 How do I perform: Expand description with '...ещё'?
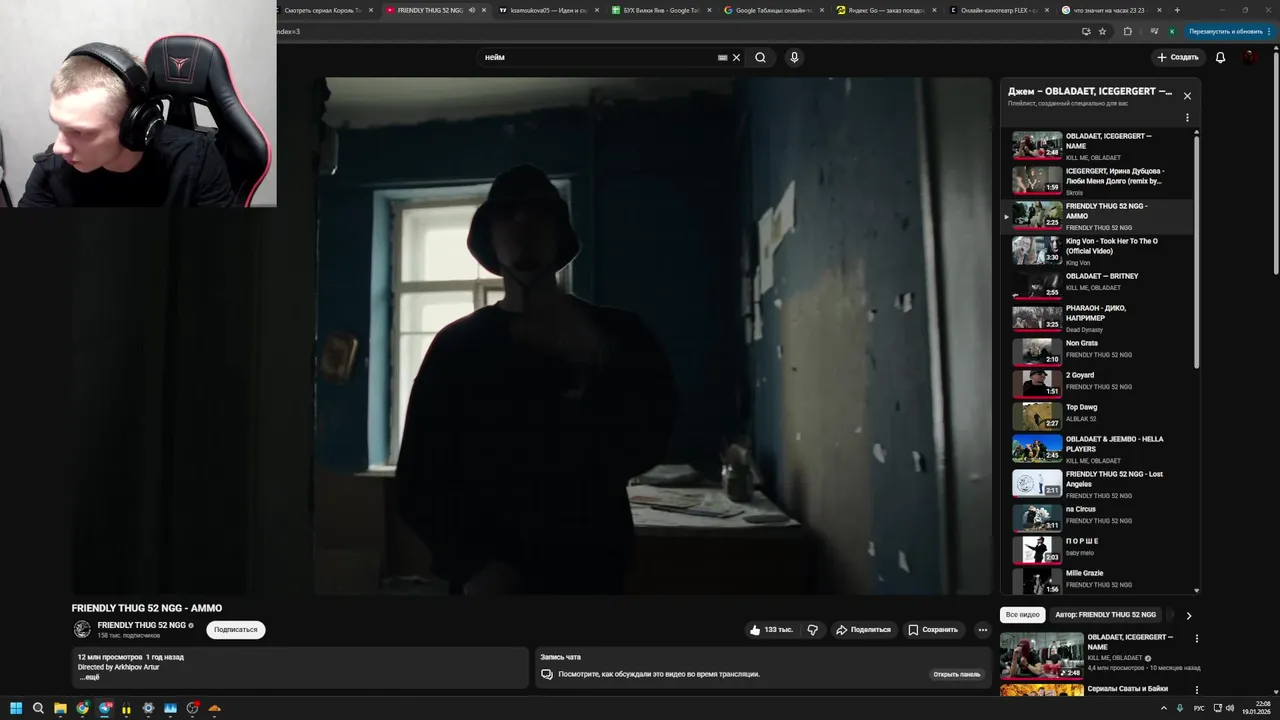(89, 677)
